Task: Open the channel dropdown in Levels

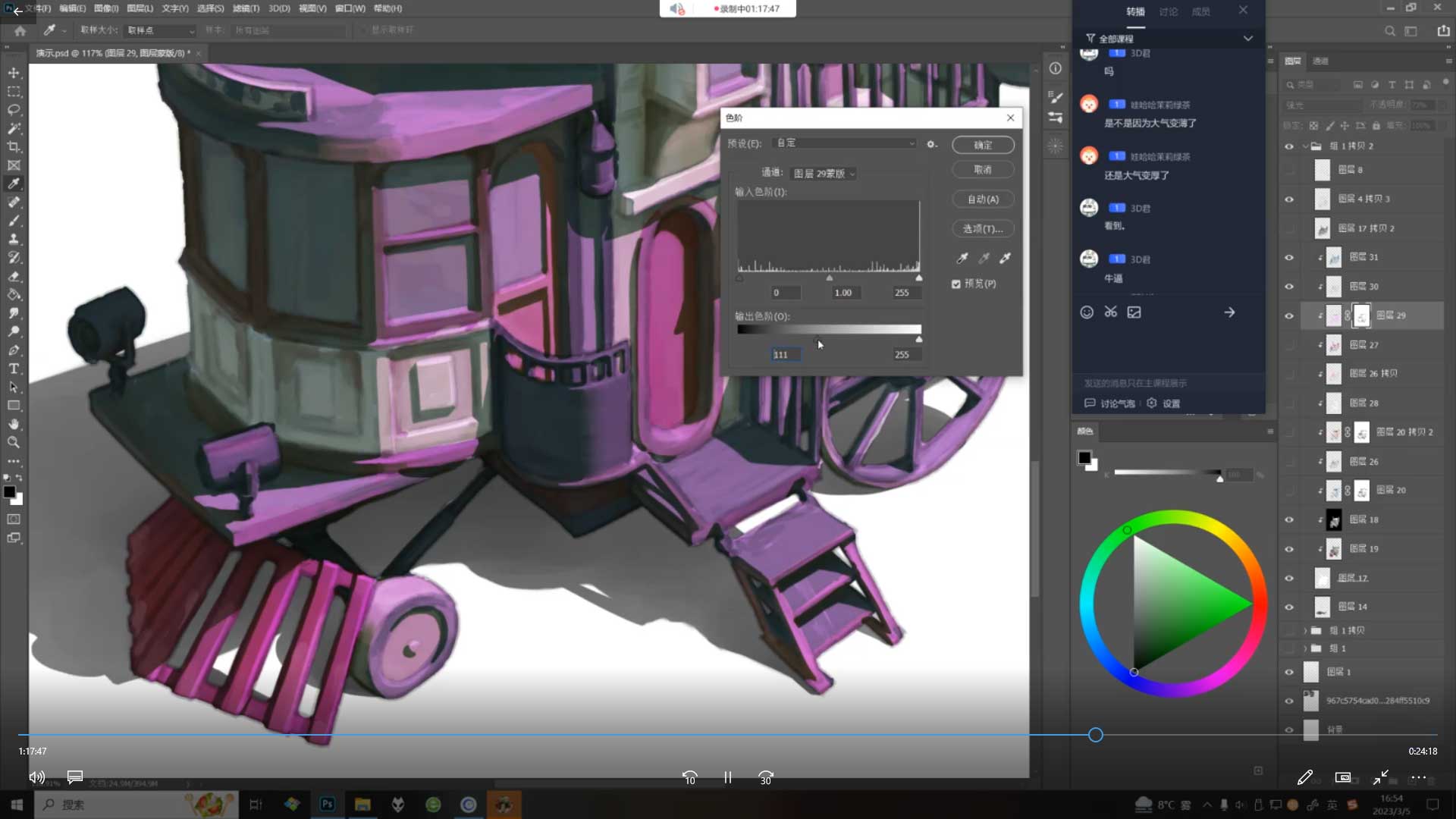Action: coord(824,174)
